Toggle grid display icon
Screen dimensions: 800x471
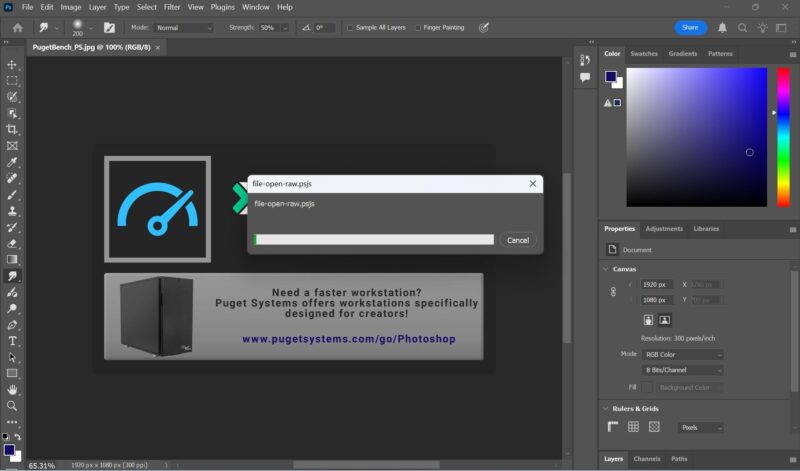[x=633, y=427]
